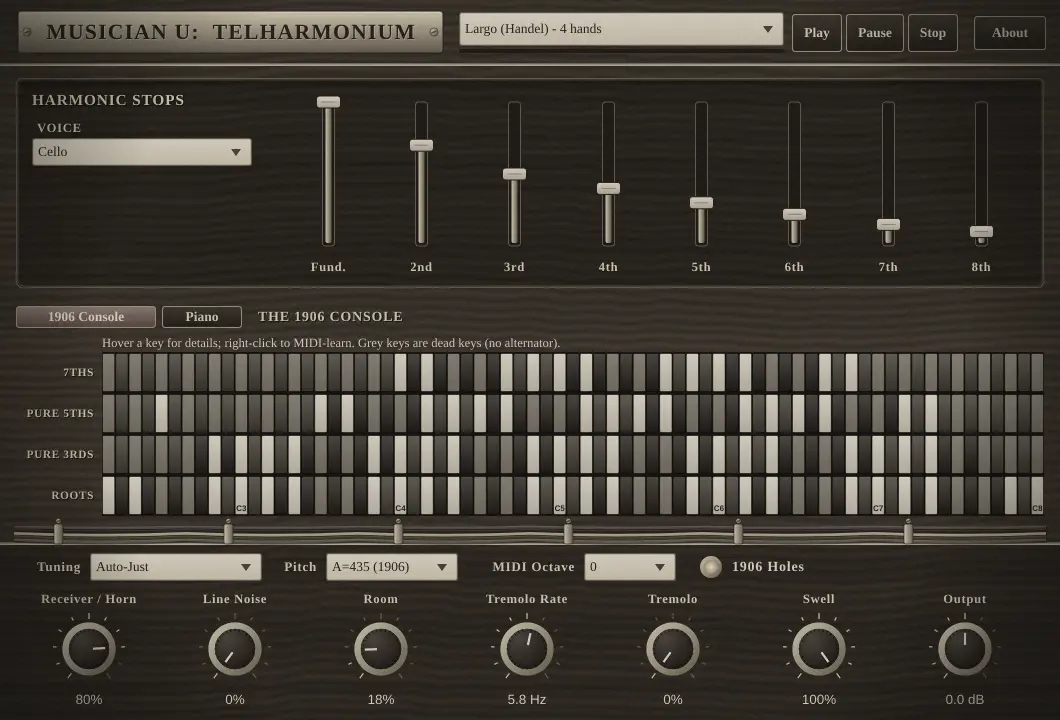The width and height of the screenshot is (1060, 720).
Task: Click the 5th harmonic slider handle
Action: (x=701, y=203)
